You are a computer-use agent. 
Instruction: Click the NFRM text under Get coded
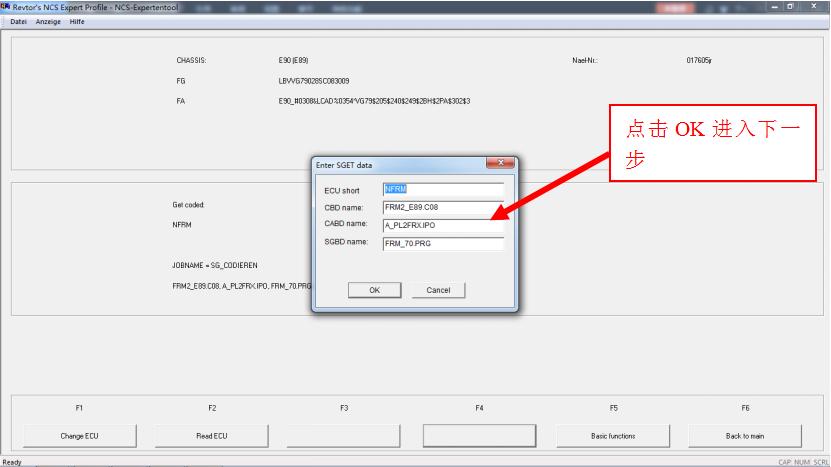point(182,225)
